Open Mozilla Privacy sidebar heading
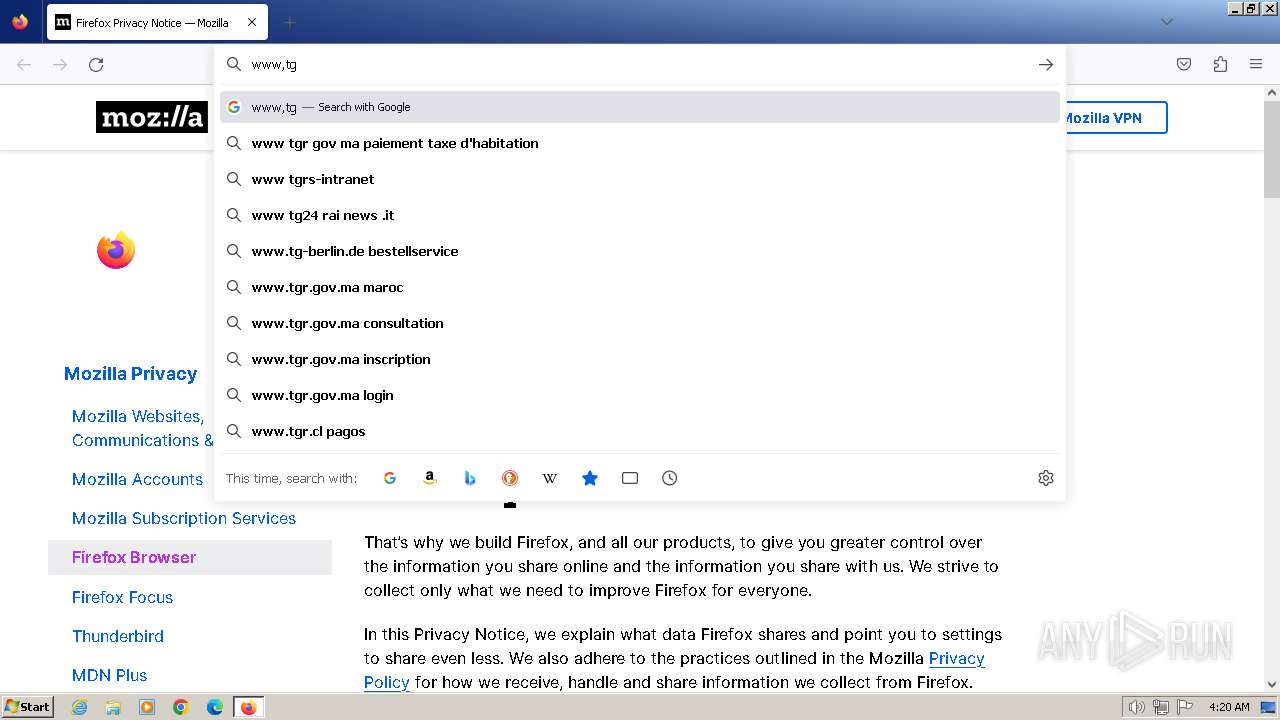The width and height of the screenshot is (1280, 720). (x=130, y=374)
